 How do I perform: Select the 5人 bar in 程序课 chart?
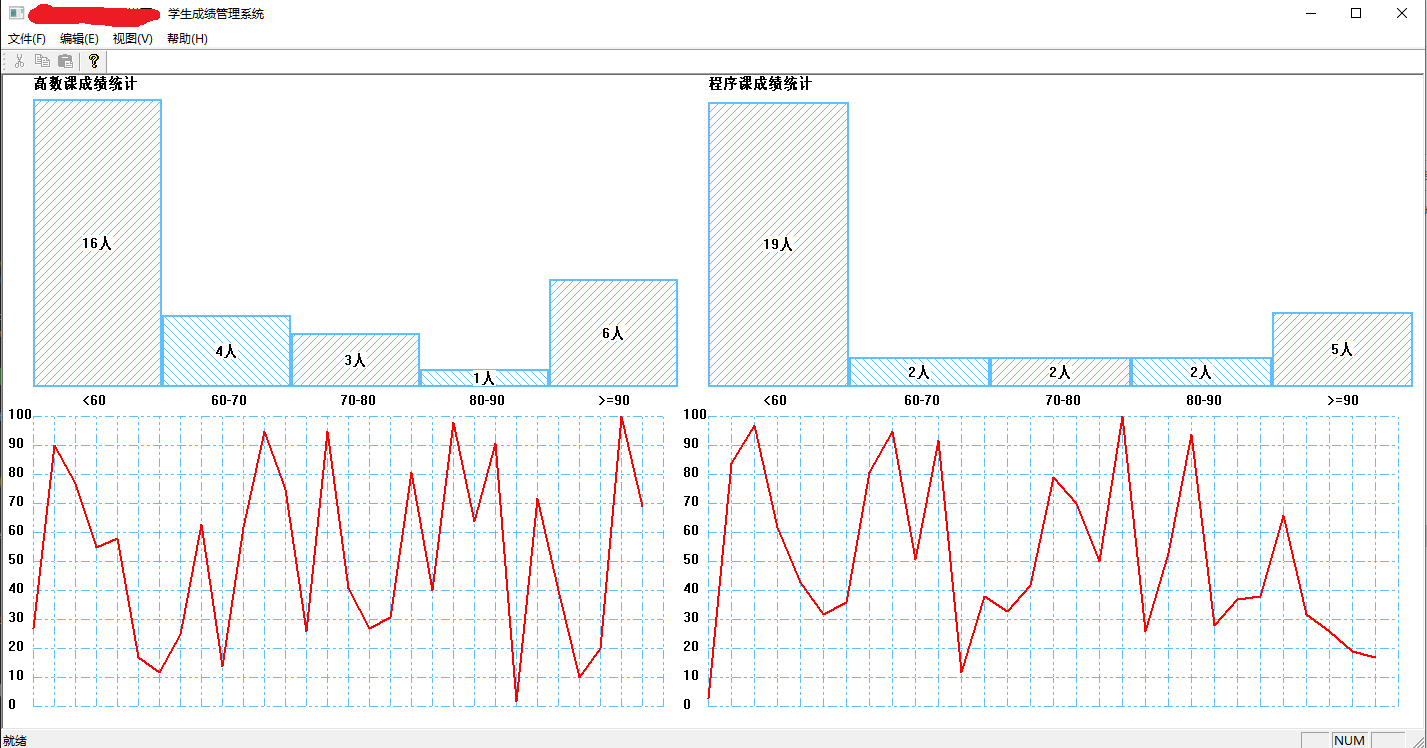tap(1342, 349)
